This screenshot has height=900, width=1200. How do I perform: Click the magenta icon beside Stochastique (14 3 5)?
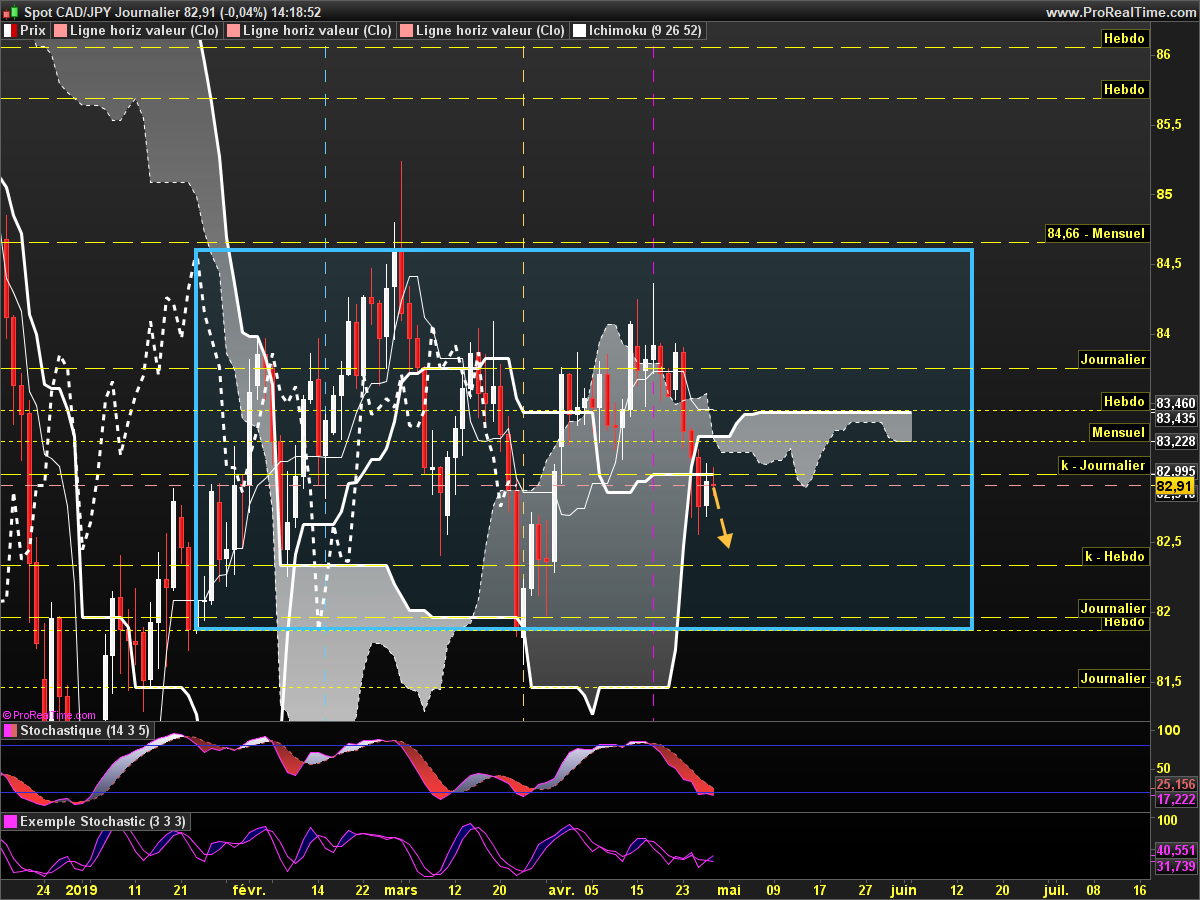tap(11, 731)
